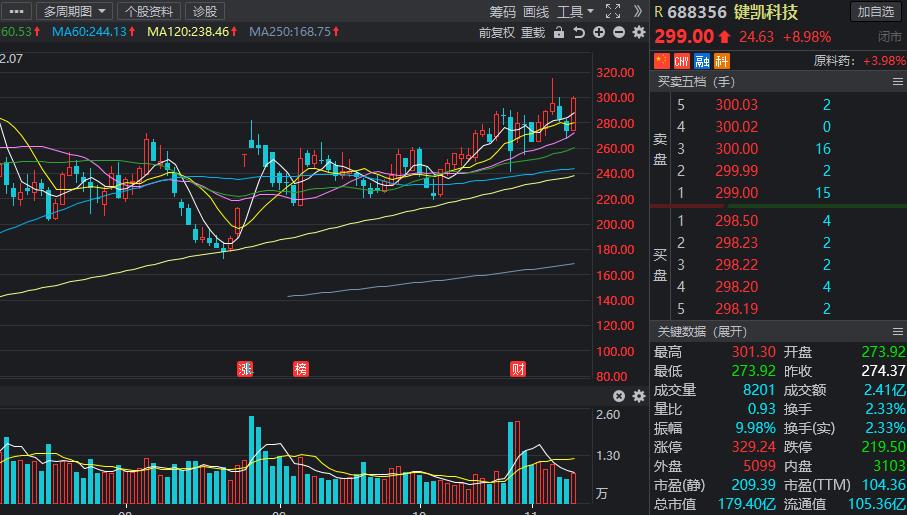Click the fullscreen expand icon
The image size is (907, 515).
[613, 12]
